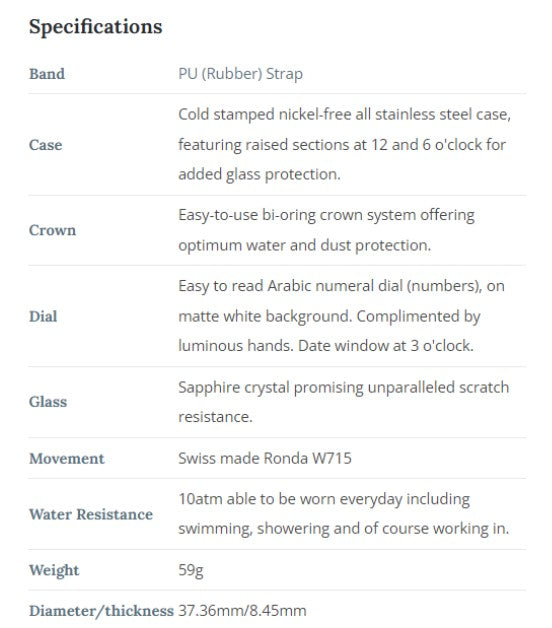This screenshot has width=552, height=628.
Task: Click the PU (Rubber) Strap value
Action: (240, 74)
